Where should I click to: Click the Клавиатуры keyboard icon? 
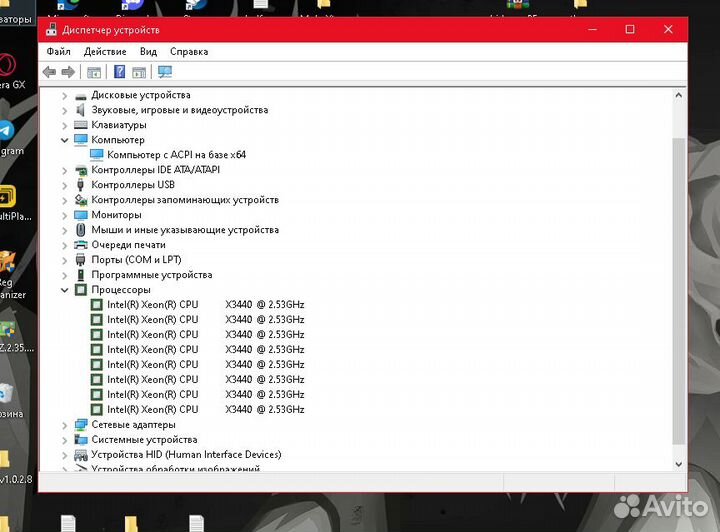pos(81,125)
